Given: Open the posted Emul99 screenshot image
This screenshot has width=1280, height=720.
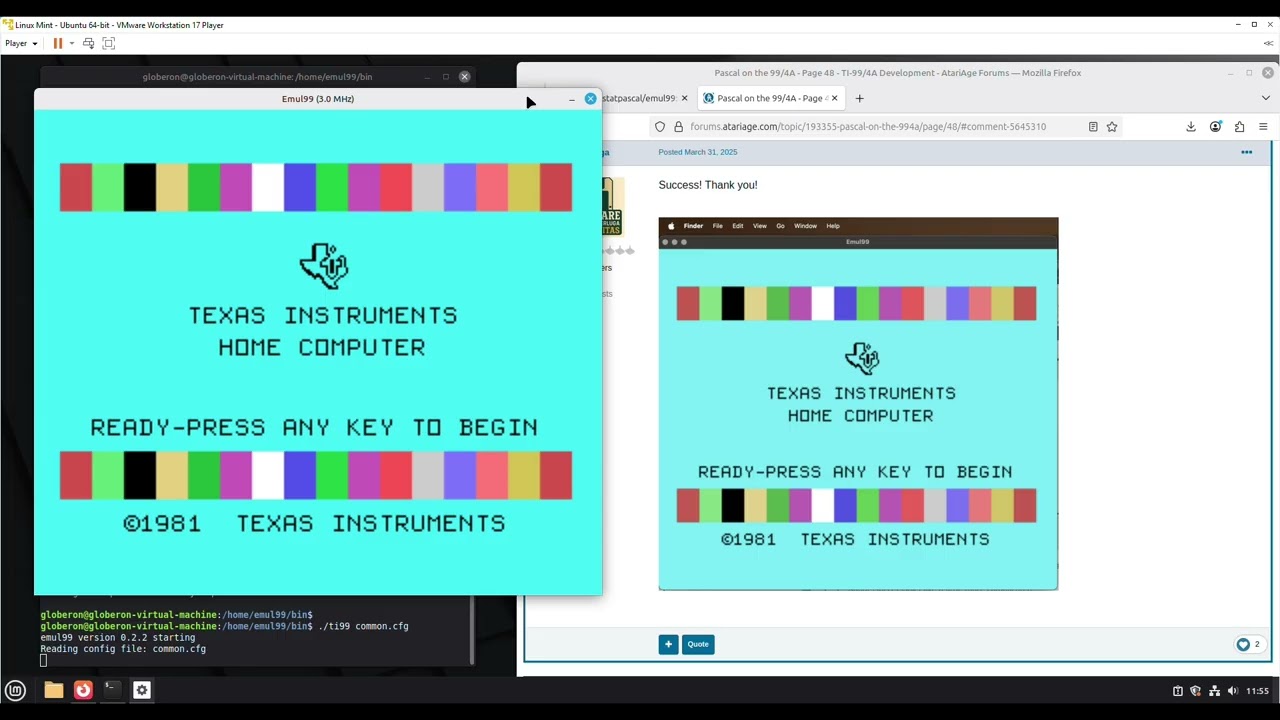Looking at the screenshot, I should point(858,404).
